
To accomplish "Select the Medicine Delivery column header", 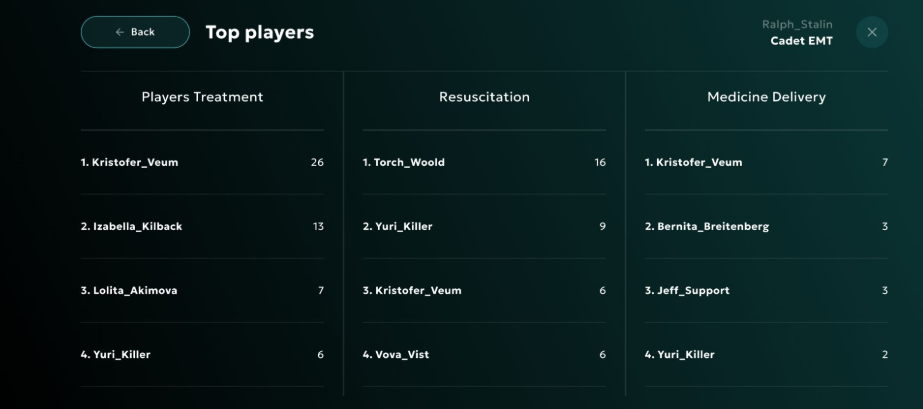I will [x=766, y=97].
